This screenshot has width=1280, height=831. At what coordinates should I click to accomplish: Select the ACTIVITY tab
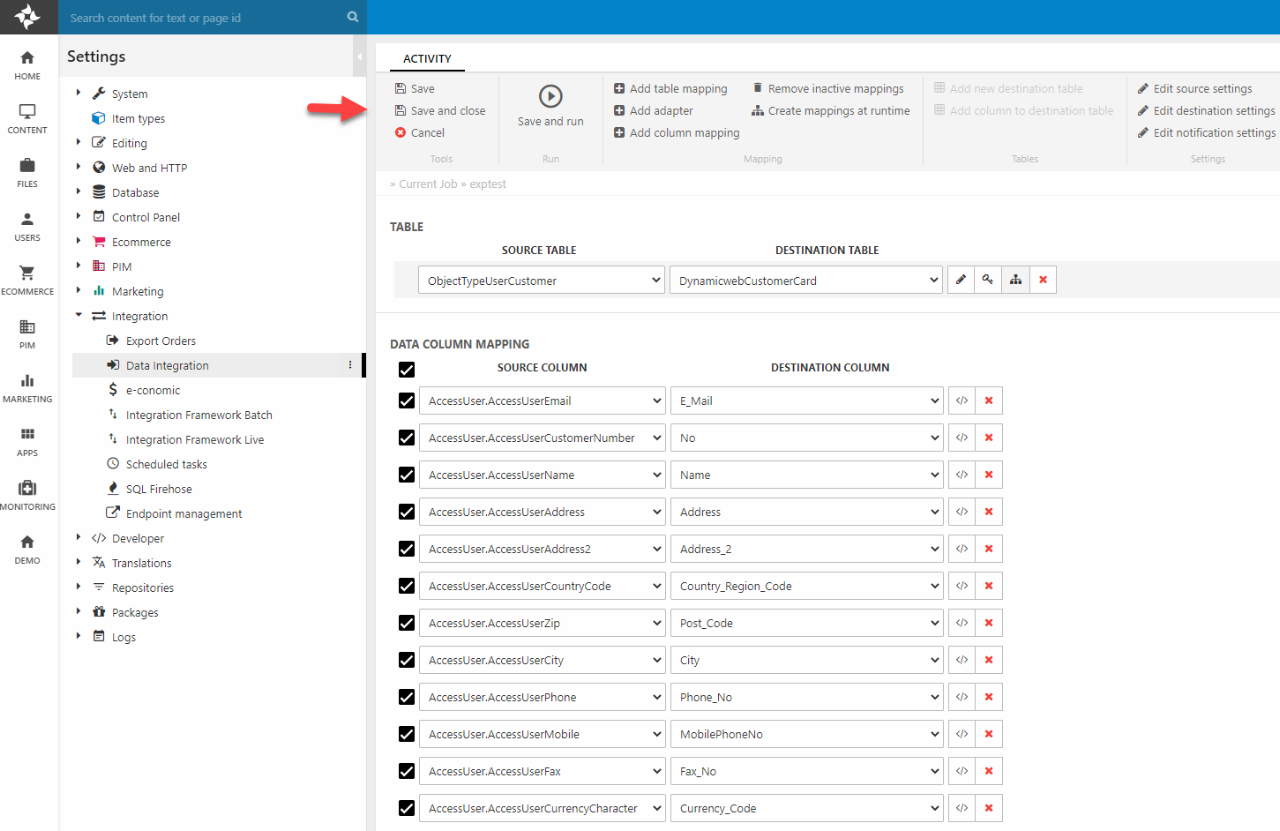click(427, 59)
